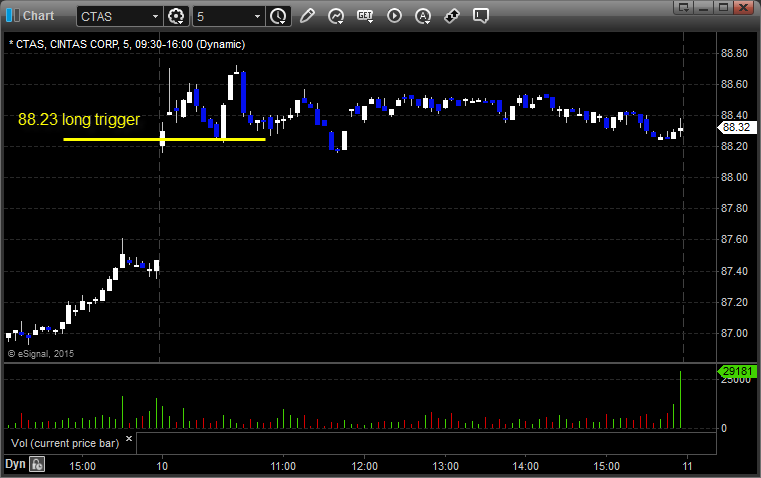761x478 pixels.
Task: Open the studies indicator menu
Action: pos(335,16)
